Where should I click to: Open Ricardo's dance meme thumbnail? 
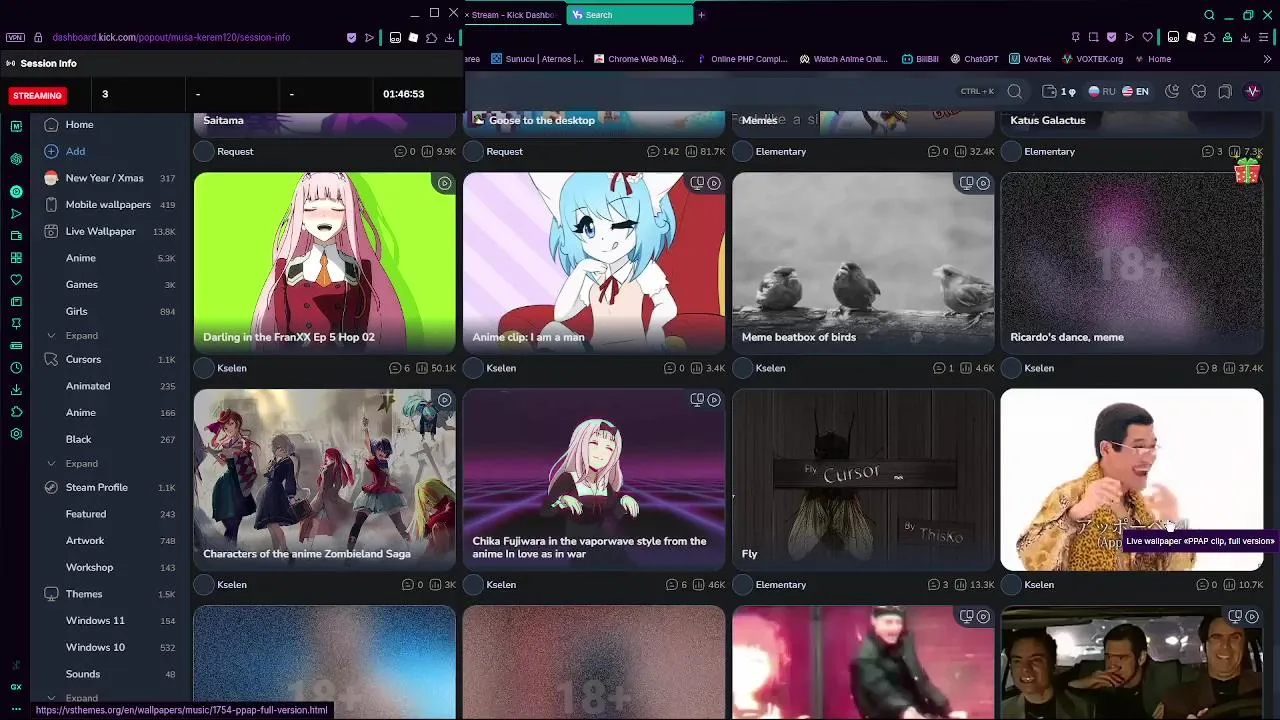pos(1132,263)
